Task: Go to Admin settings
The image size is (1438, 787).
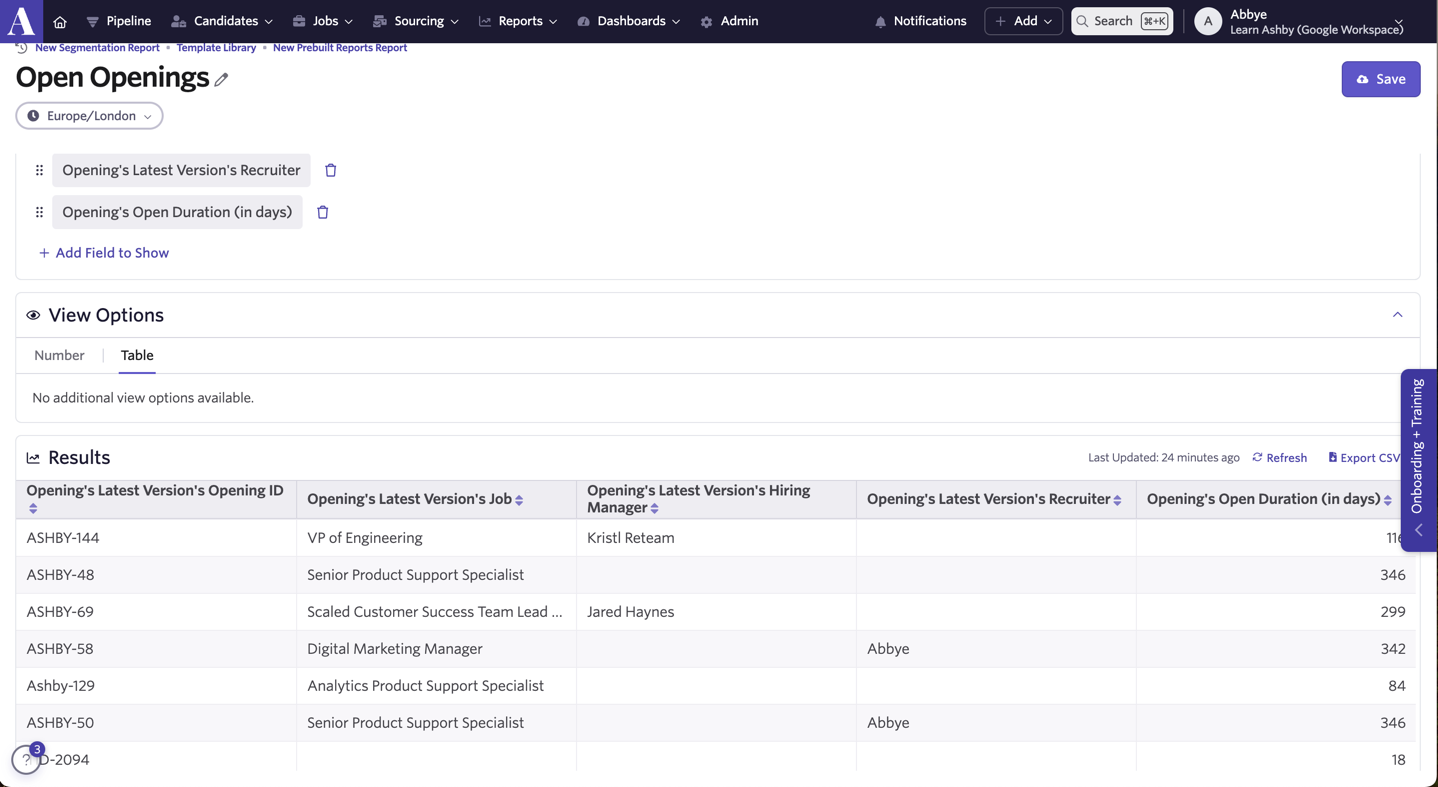Action: [x=729, y=21]
